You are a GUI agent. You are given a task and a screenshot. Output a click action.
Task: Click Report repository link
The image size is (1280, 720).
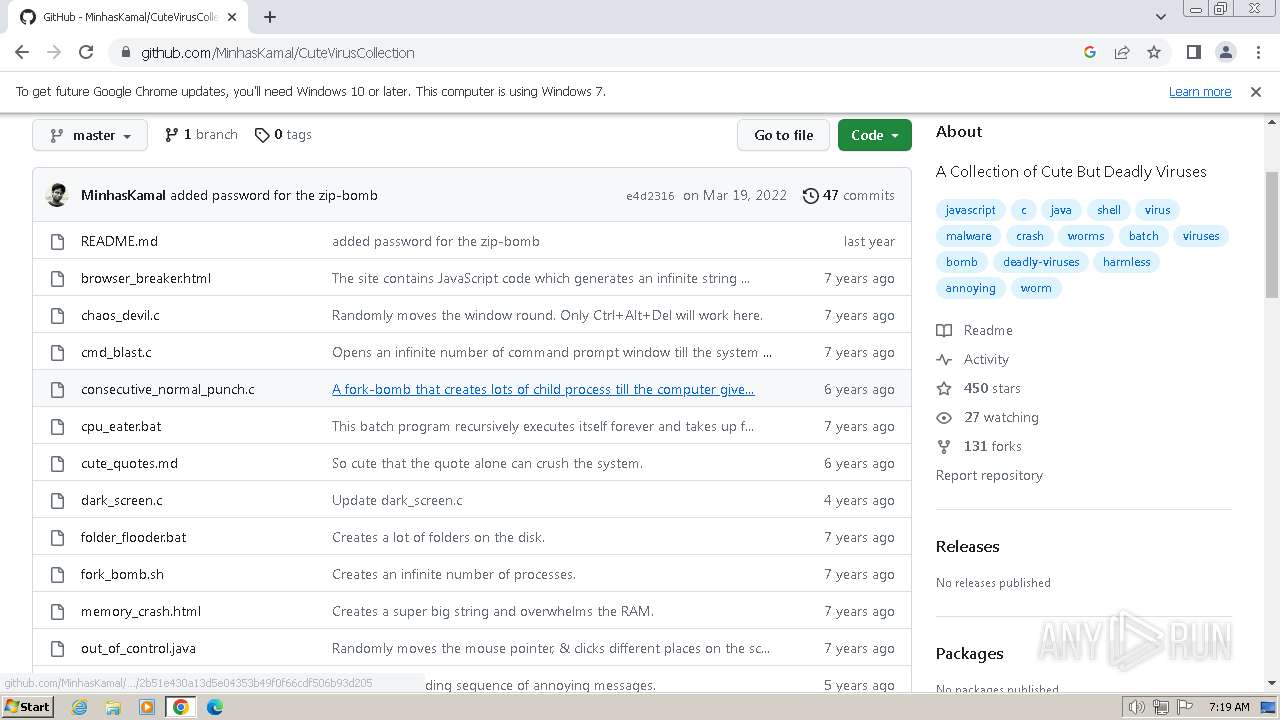click(989, 475)
